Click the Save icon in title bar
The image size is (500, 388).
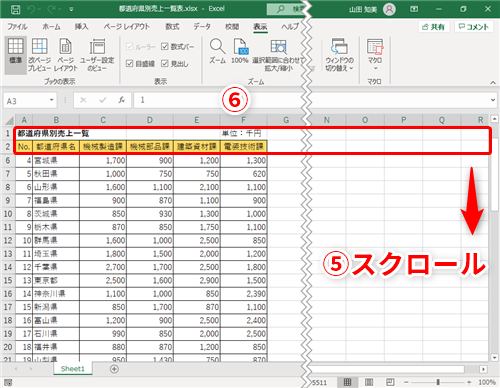[15, 9]
